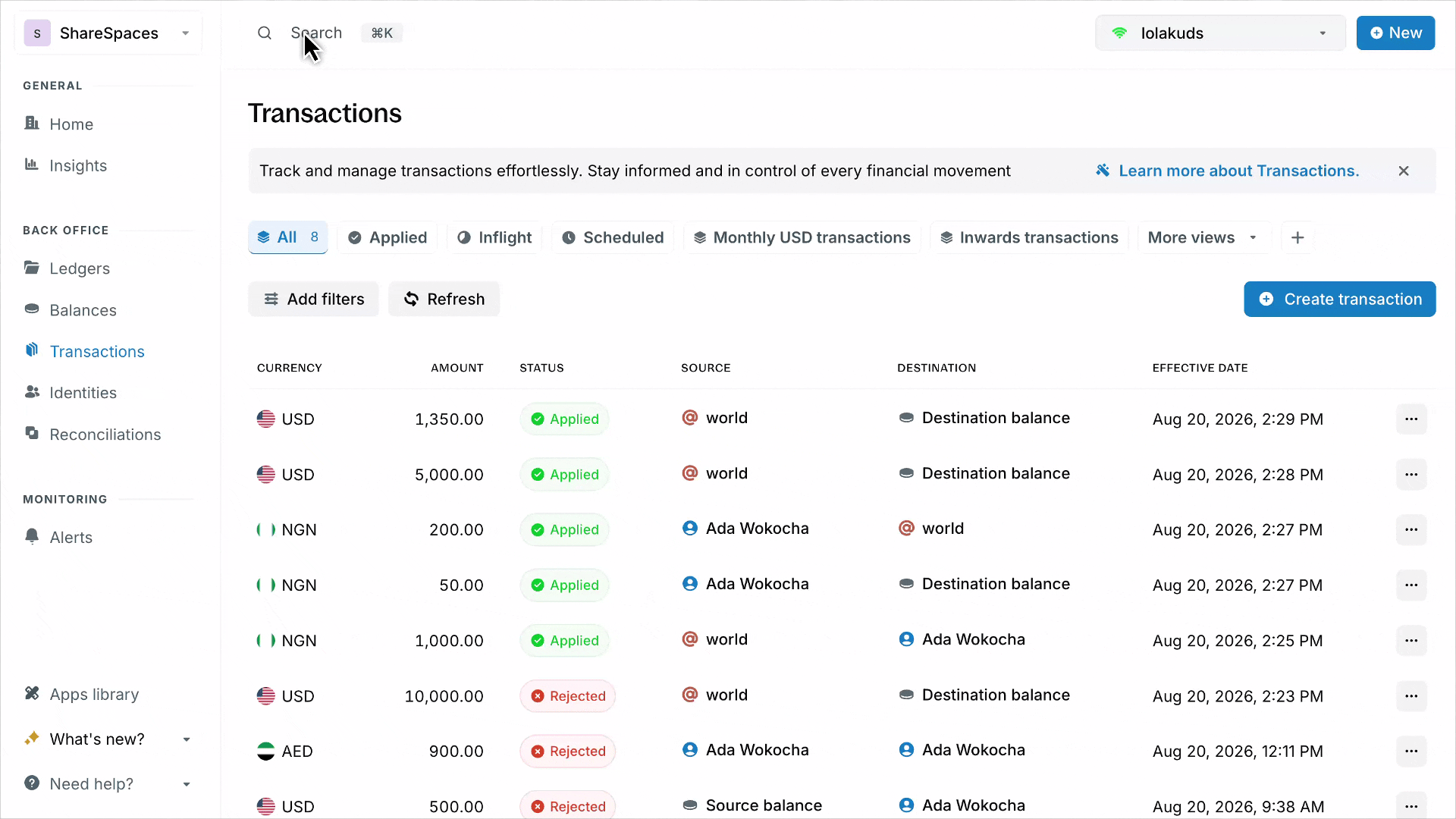Click the Add filters button
This screenshot has width=1456, height=819.
(313, 300)
